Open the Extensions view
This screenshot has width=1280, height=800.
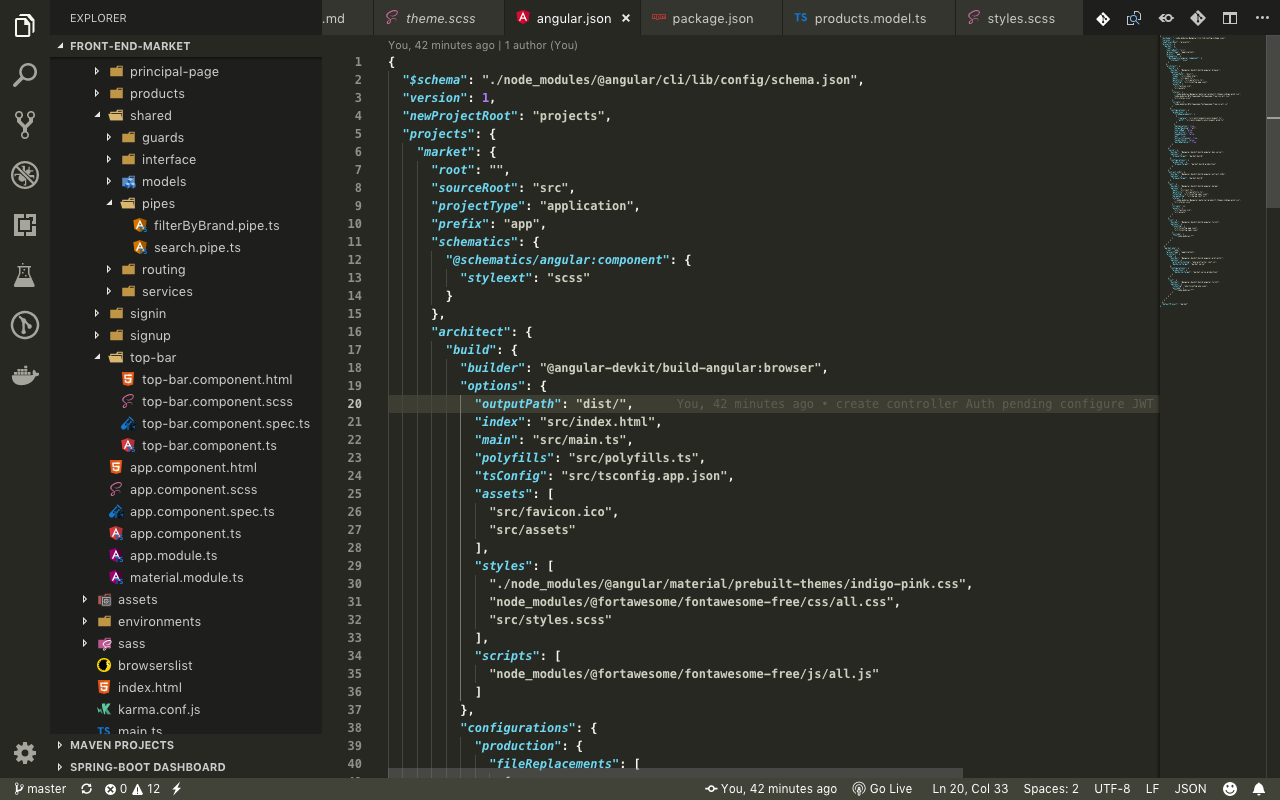pos(24,225)
